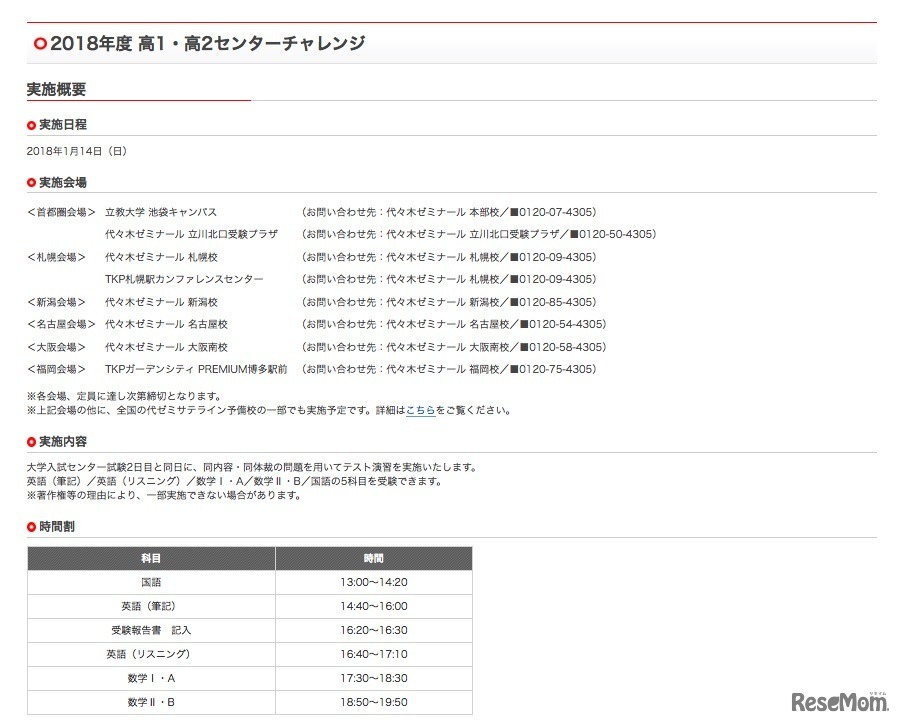Select the 国語 row in the timetable
The image size is (902, 725).
pyautogui.click(x=153, y=582)
